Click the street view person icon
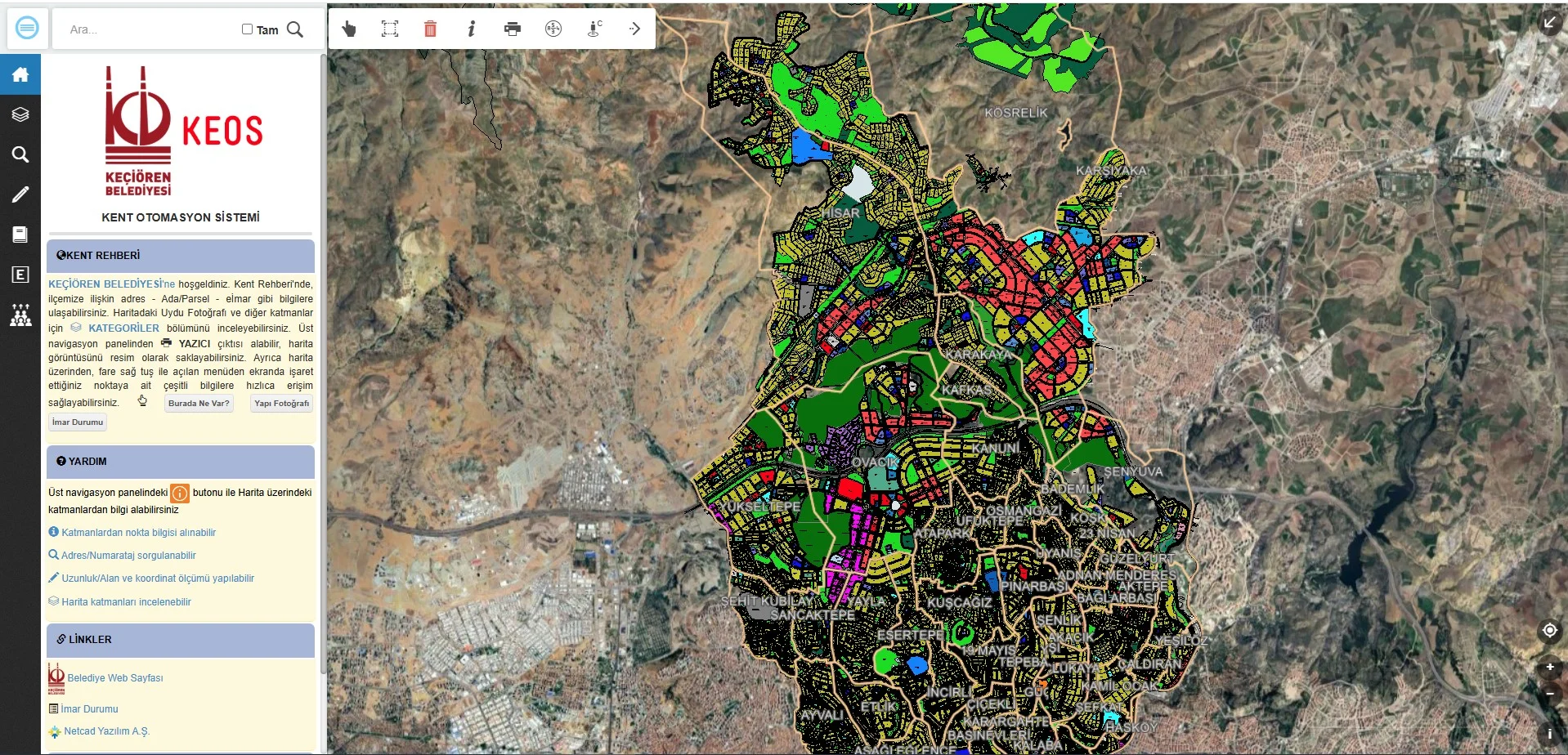Viewport: 1568px width, 755px height. click(594, 29)
